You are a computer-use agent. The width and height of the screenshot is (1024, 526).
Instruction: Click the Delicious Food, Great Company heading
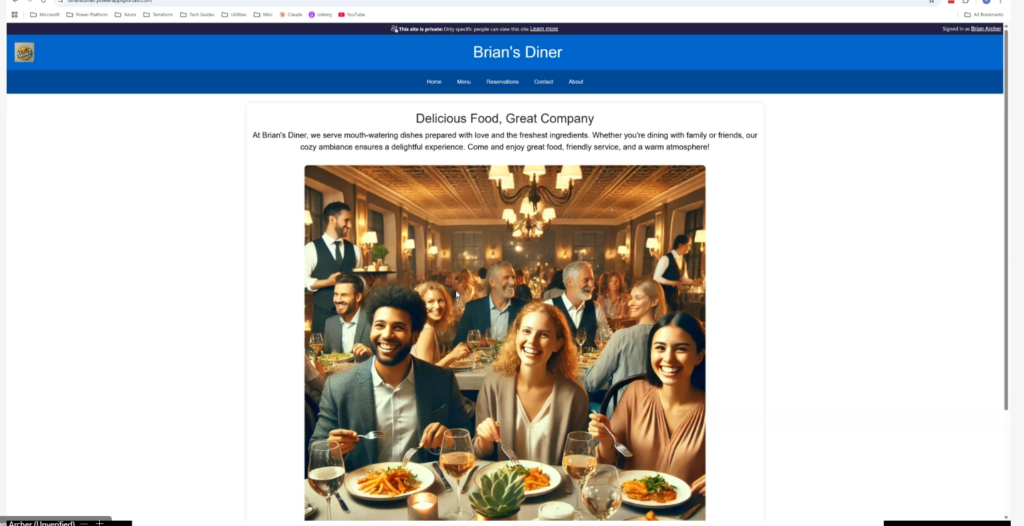point(505,118)
